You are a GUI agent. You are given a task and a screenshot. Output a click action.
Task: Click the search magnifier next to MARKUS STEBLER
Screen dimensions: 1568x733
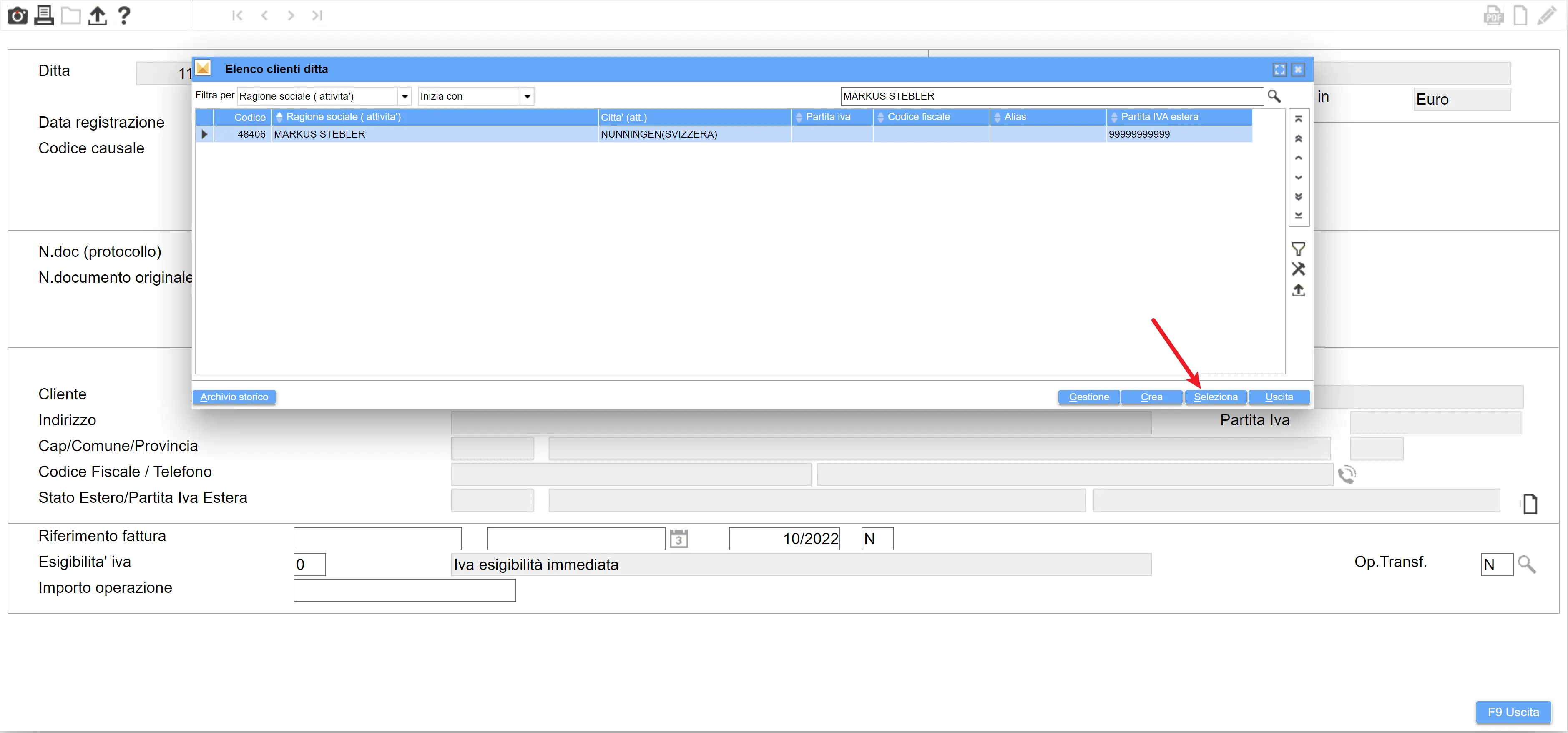(1274, 96)
